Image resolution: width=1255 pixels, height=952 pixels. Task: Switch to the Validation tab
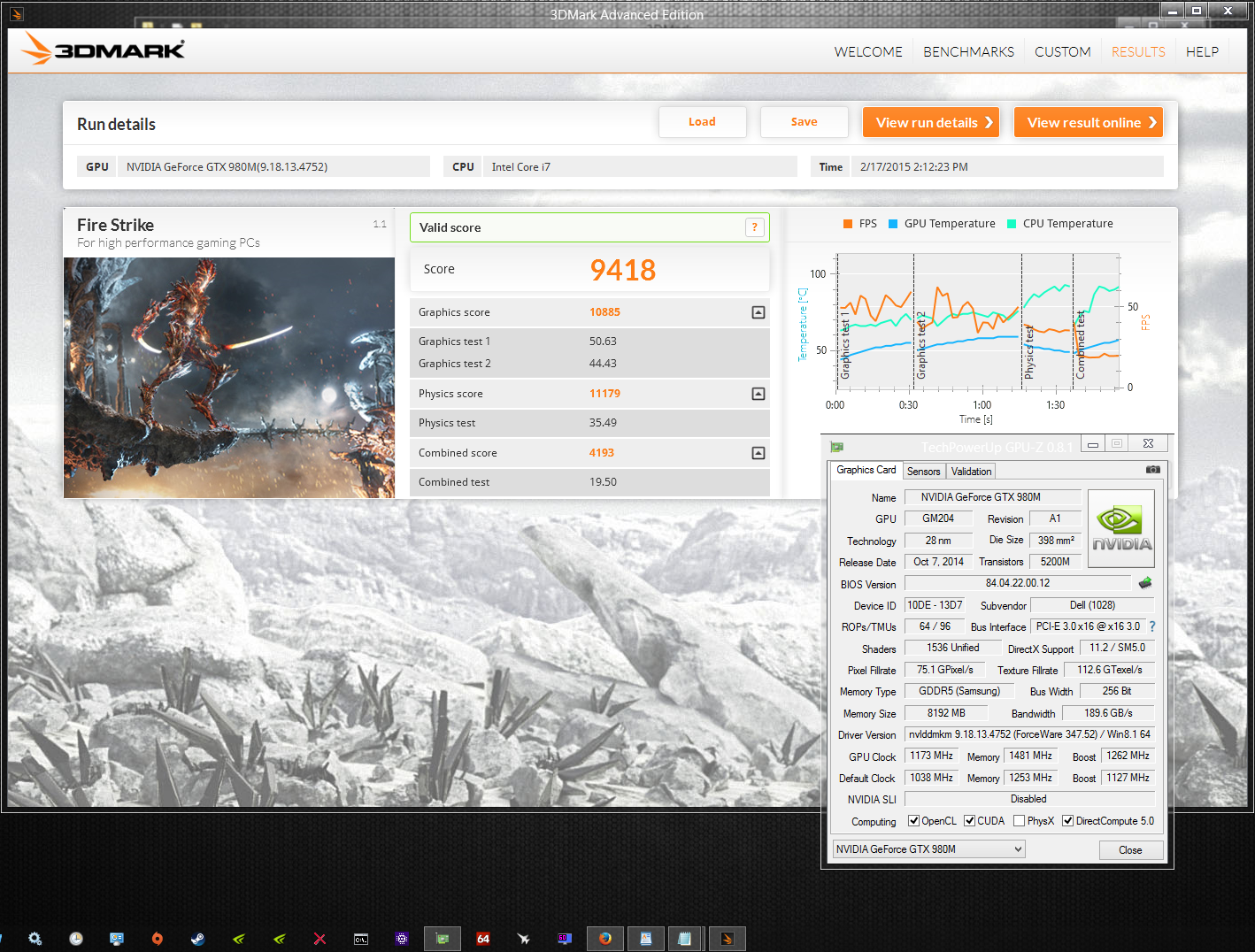pos(971,472)
